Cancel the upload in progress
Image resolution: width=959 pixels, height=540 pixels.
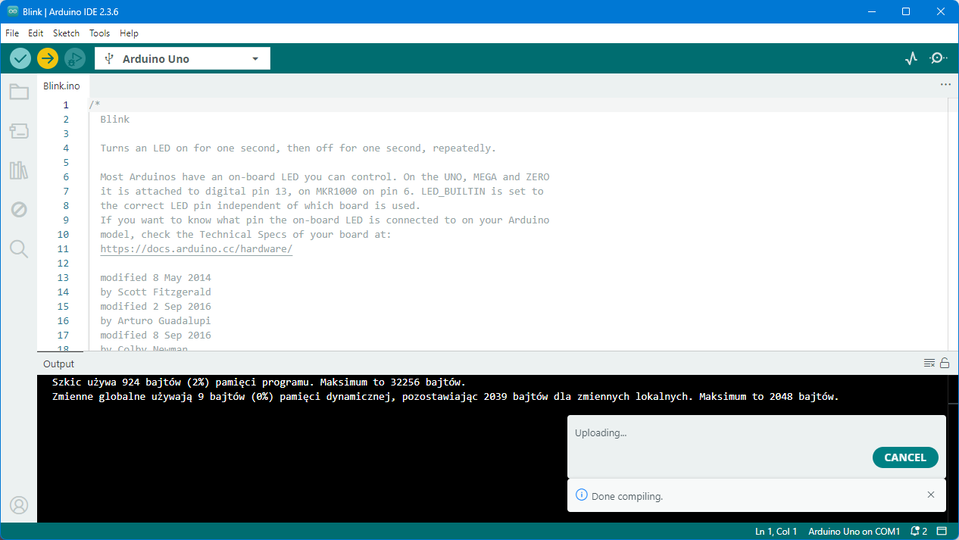click(905, 457)
